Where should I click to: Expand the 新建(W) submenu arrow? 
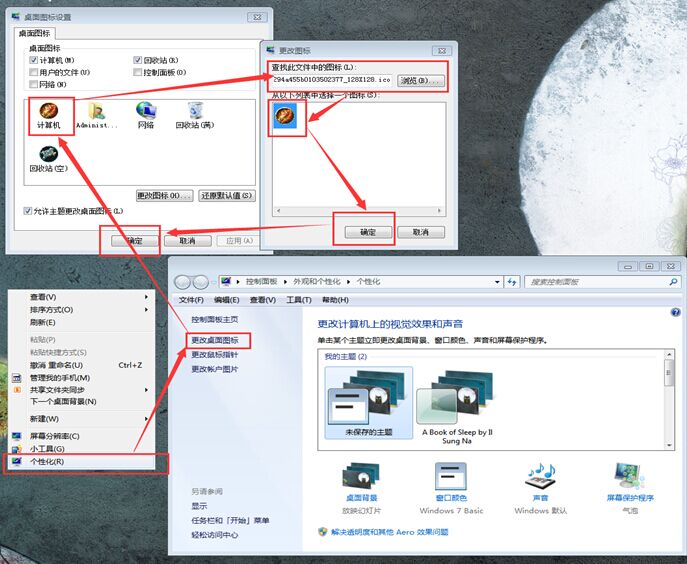pos(146,419)
